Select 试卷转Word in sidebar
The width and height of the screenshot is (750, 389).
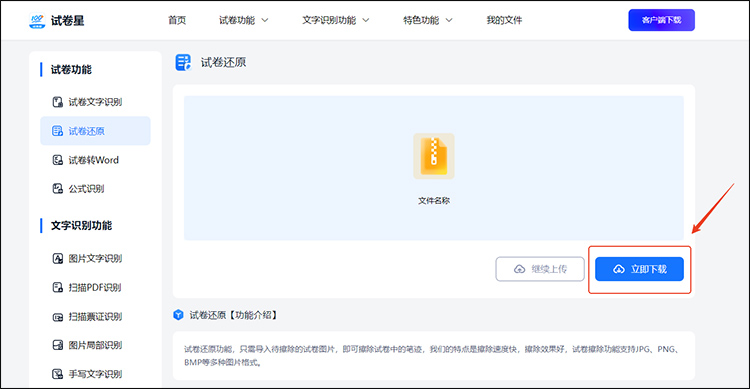click(95, 160)
